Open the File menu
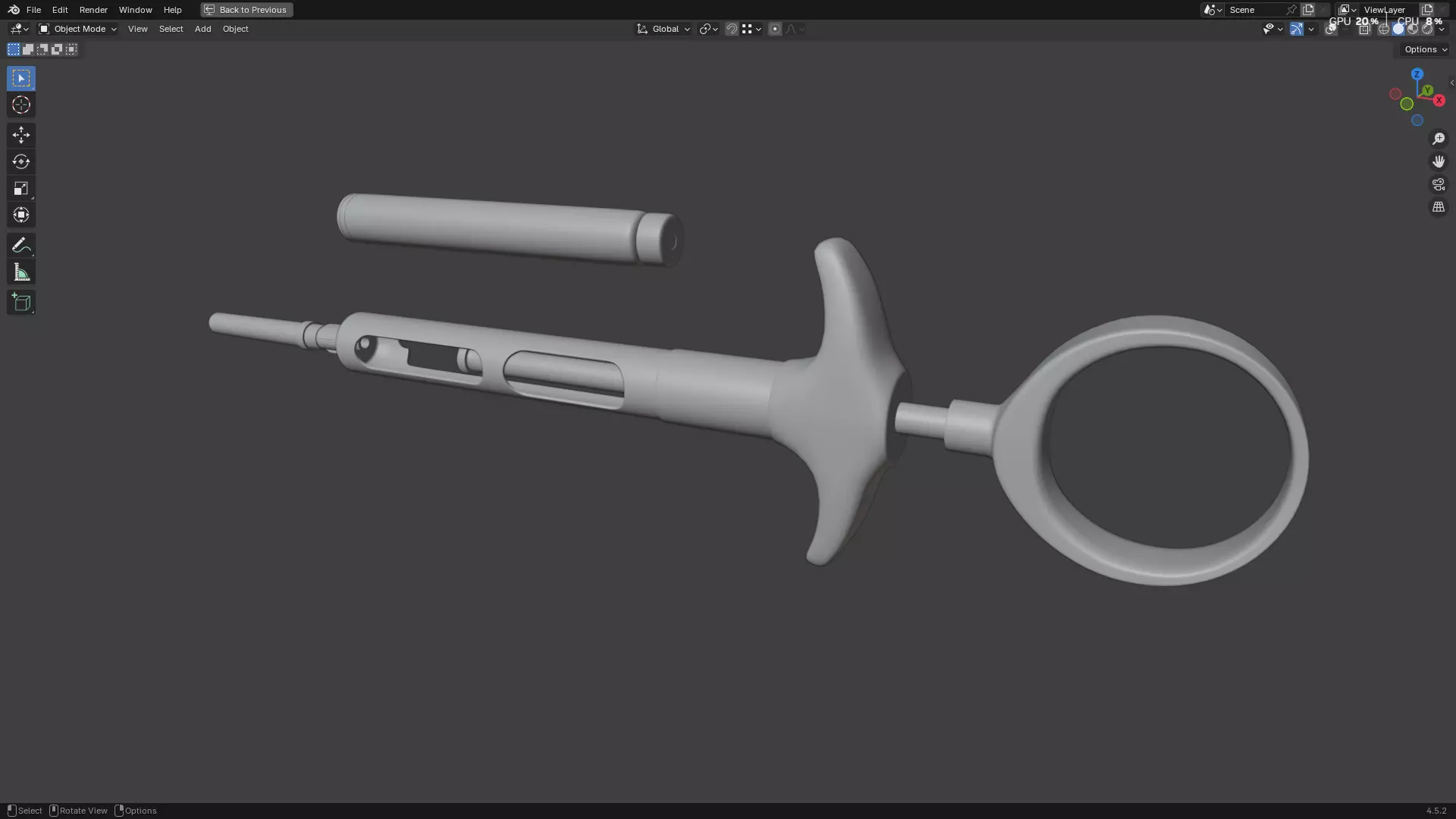Image resolution: width=1456 pixels, height=819 pixels. (33, 10)
